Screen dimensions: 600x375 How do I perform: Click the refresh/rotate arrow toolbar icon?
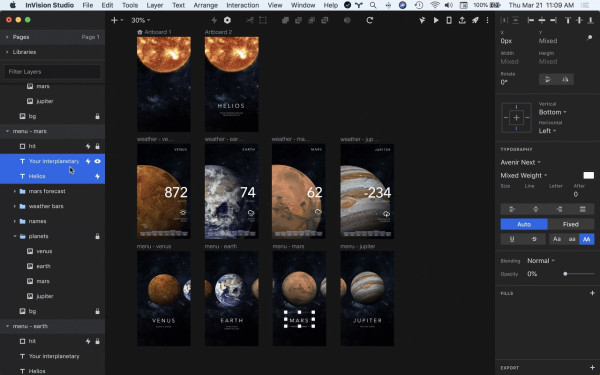tap(370, 20)
